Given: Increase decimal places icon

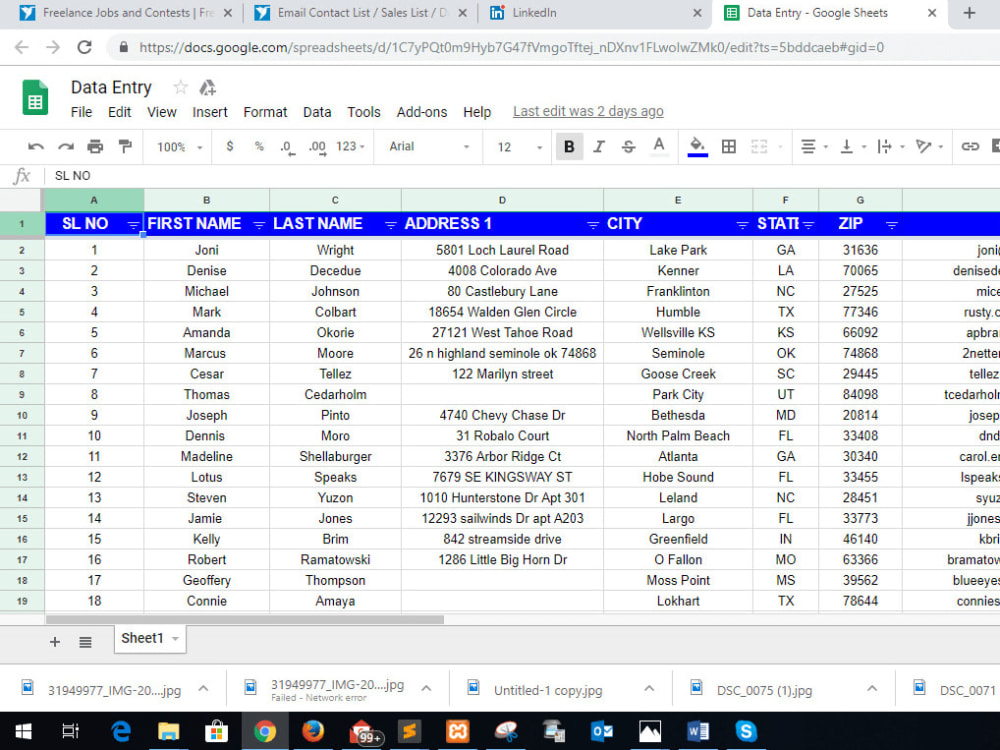Looking at the screenshot, I should (318, 147).
